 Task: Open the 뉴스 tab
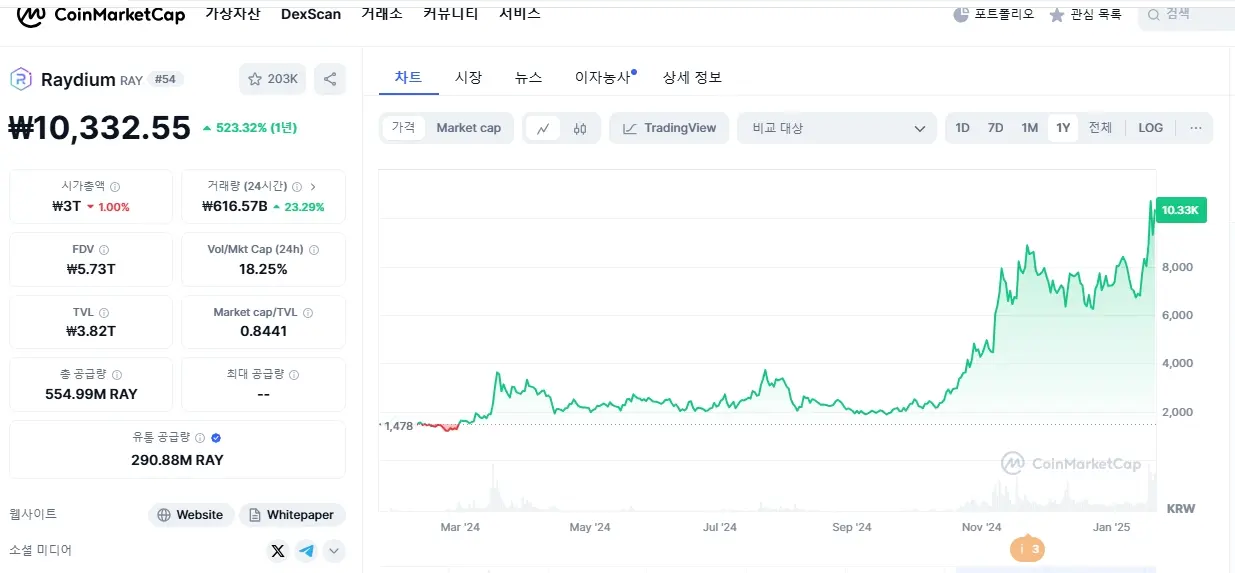pyautogui.click(x=529, y=77)
